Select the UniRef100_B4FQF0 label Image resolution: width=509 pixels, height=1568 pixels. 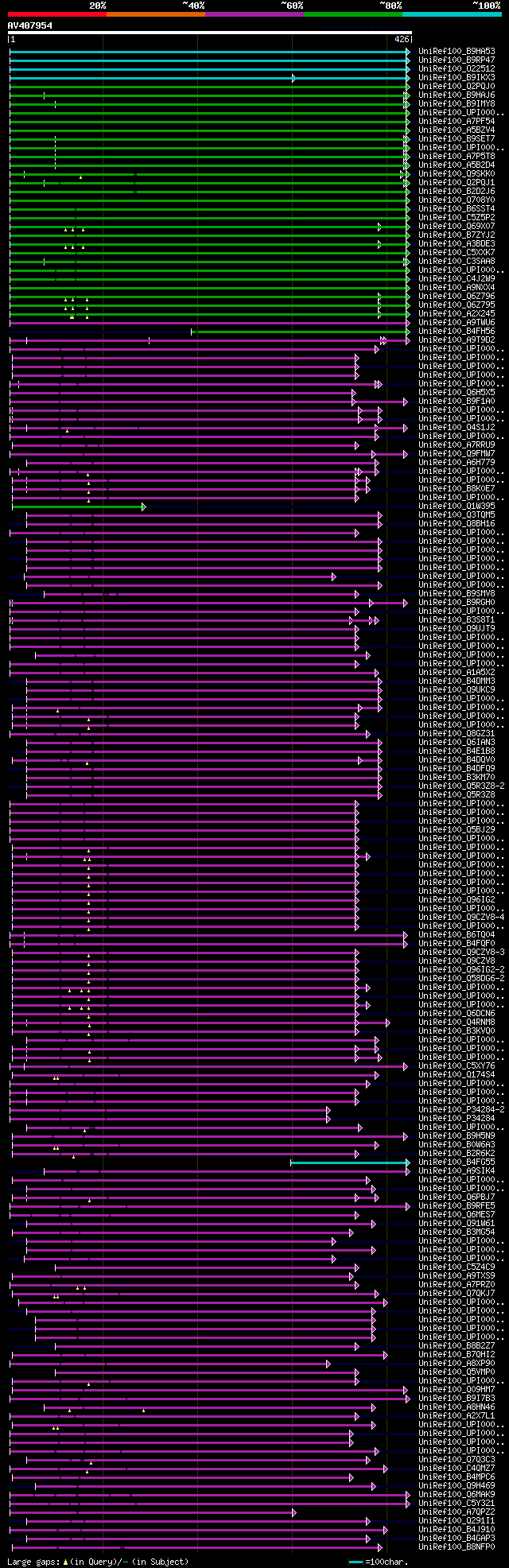click(457, 944)
